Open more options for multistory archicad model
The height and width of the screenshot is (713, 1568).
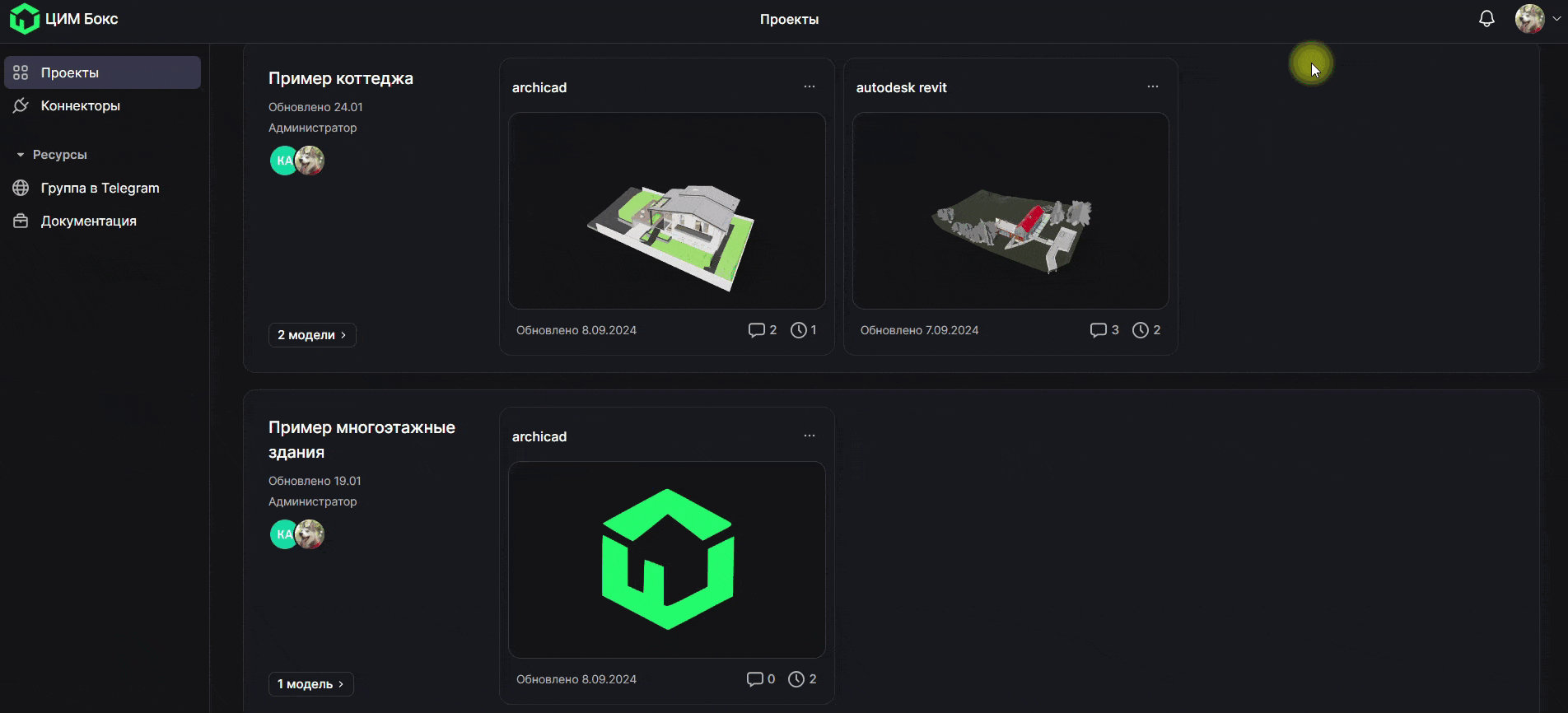(x=810, y=436)
